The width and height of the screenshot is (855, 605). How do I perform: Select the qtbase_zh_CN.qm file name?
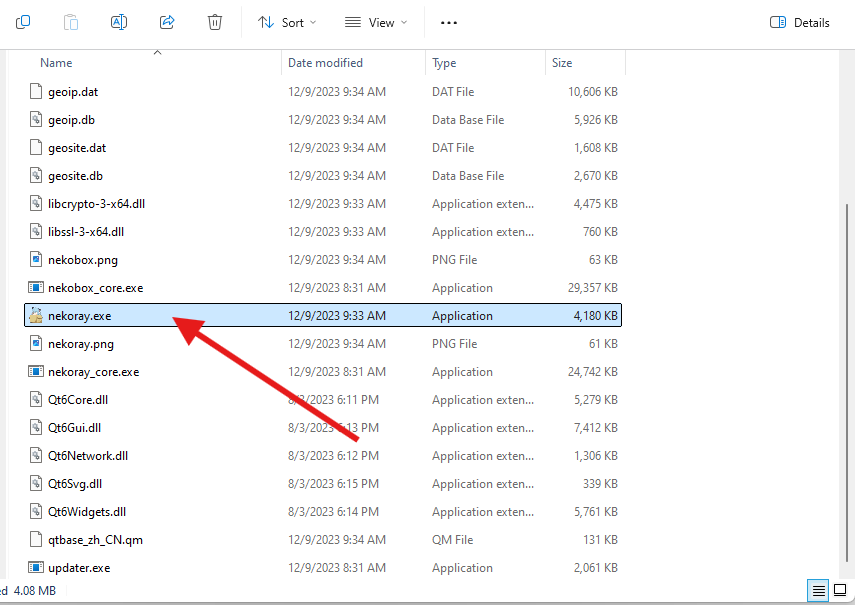[95, 540]
